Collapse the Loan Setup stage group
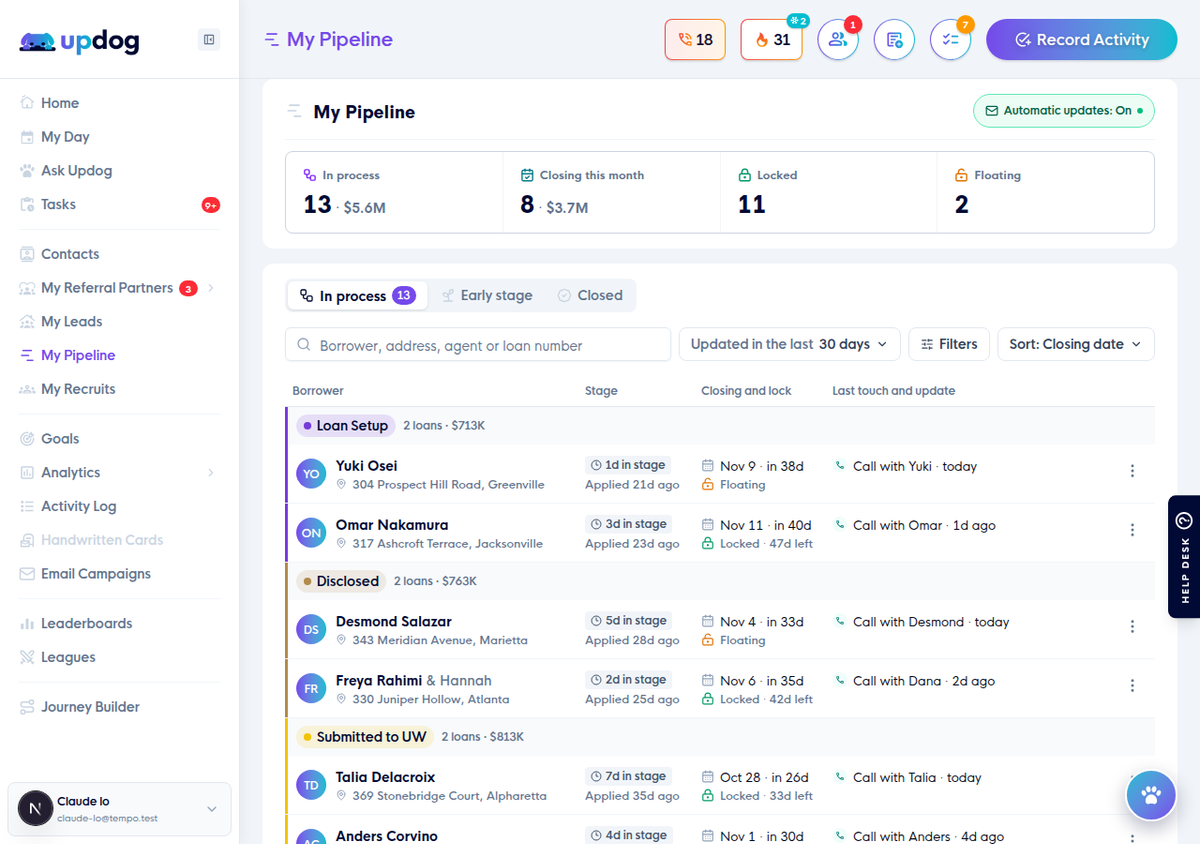This screenshot has height=844, width=1200. point(346,426)
